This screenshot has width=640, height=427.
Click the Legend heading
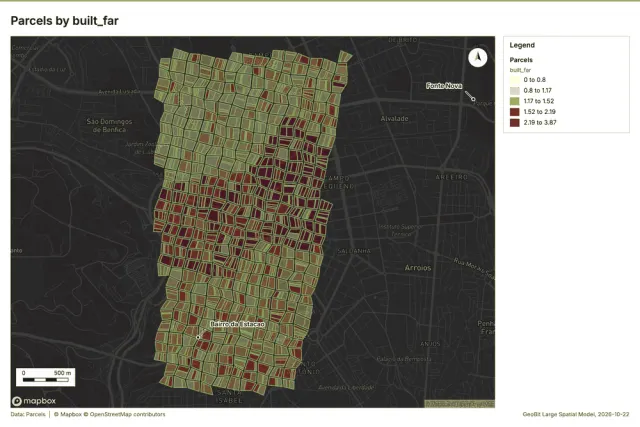coord(522,45)
